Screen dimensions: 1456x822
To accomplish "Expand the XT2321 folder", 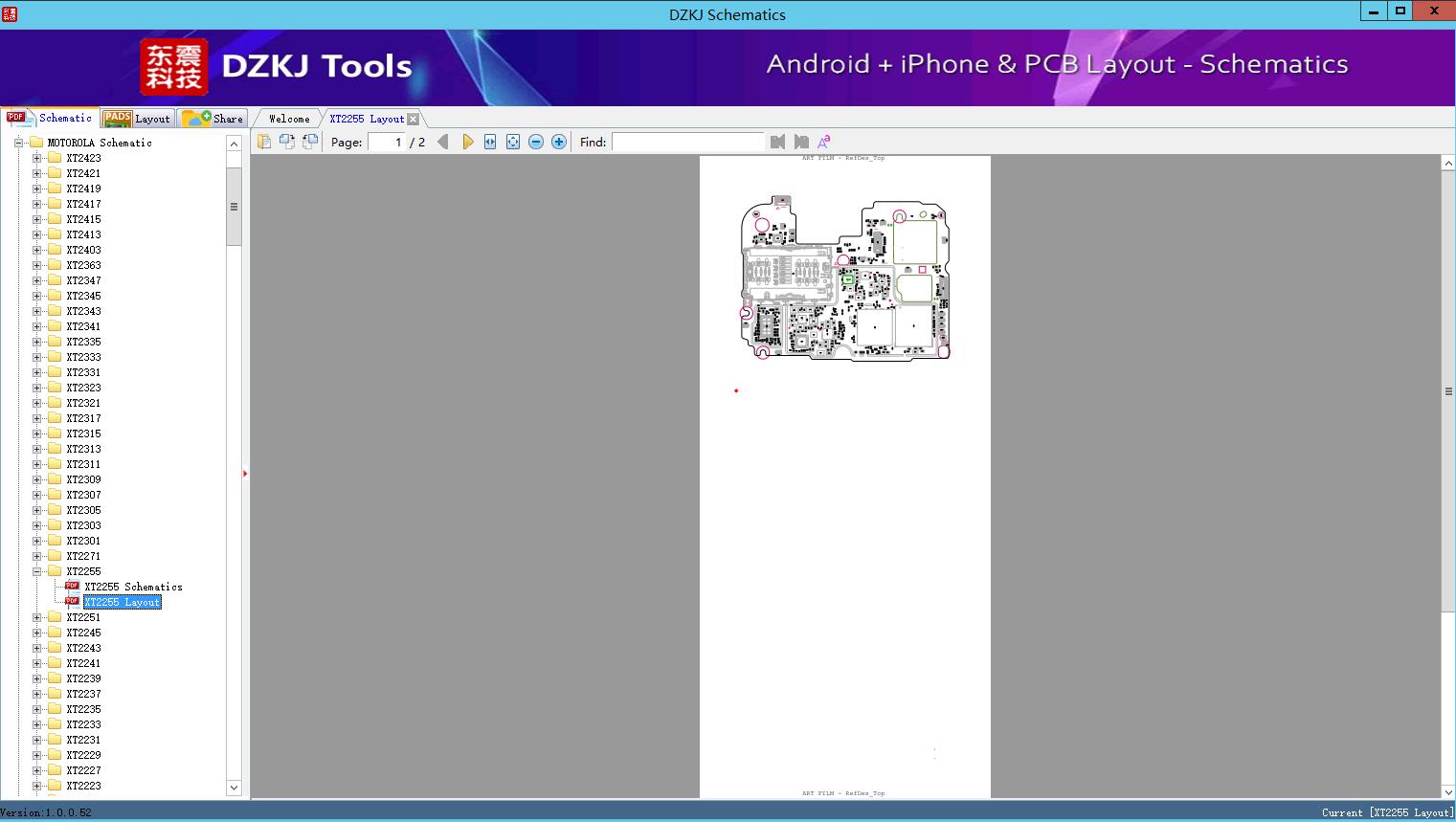I will (36, 403).
